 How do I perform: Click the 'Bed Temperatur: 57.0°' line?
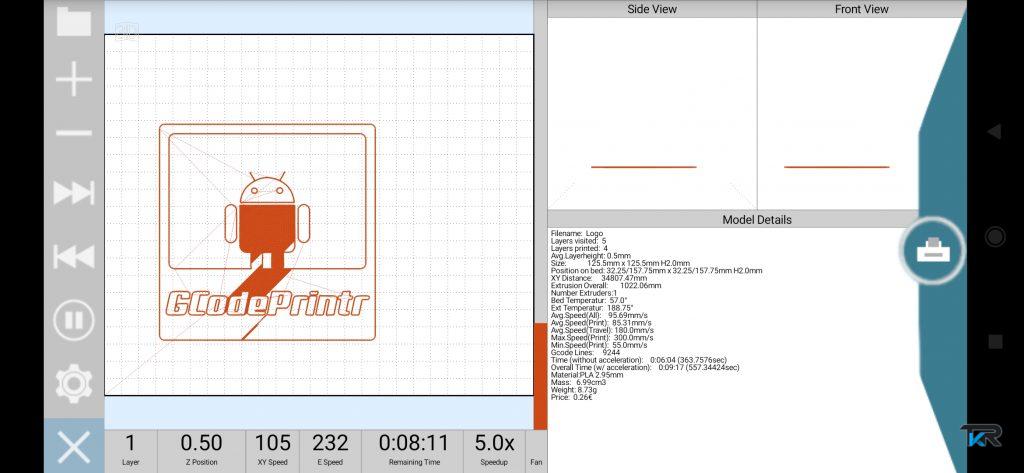(x=588, y=301)
